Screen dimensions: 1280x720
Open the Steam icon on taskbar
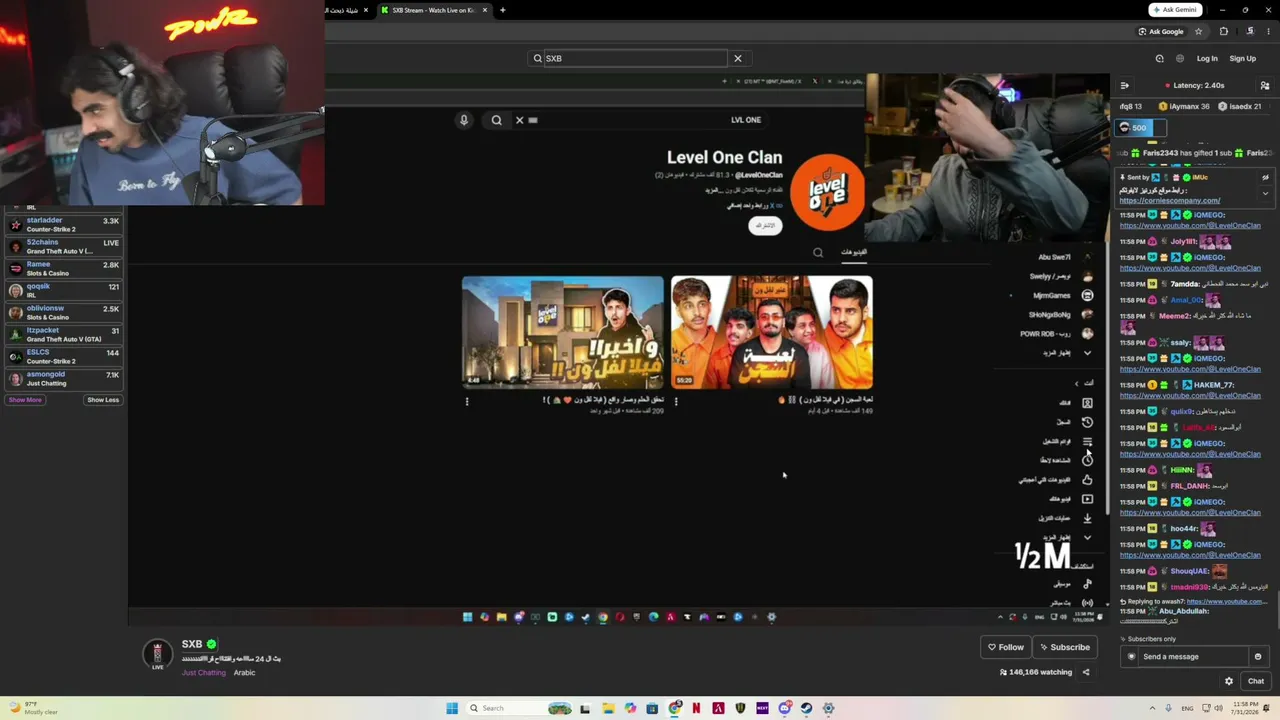(x=806, y=708)
